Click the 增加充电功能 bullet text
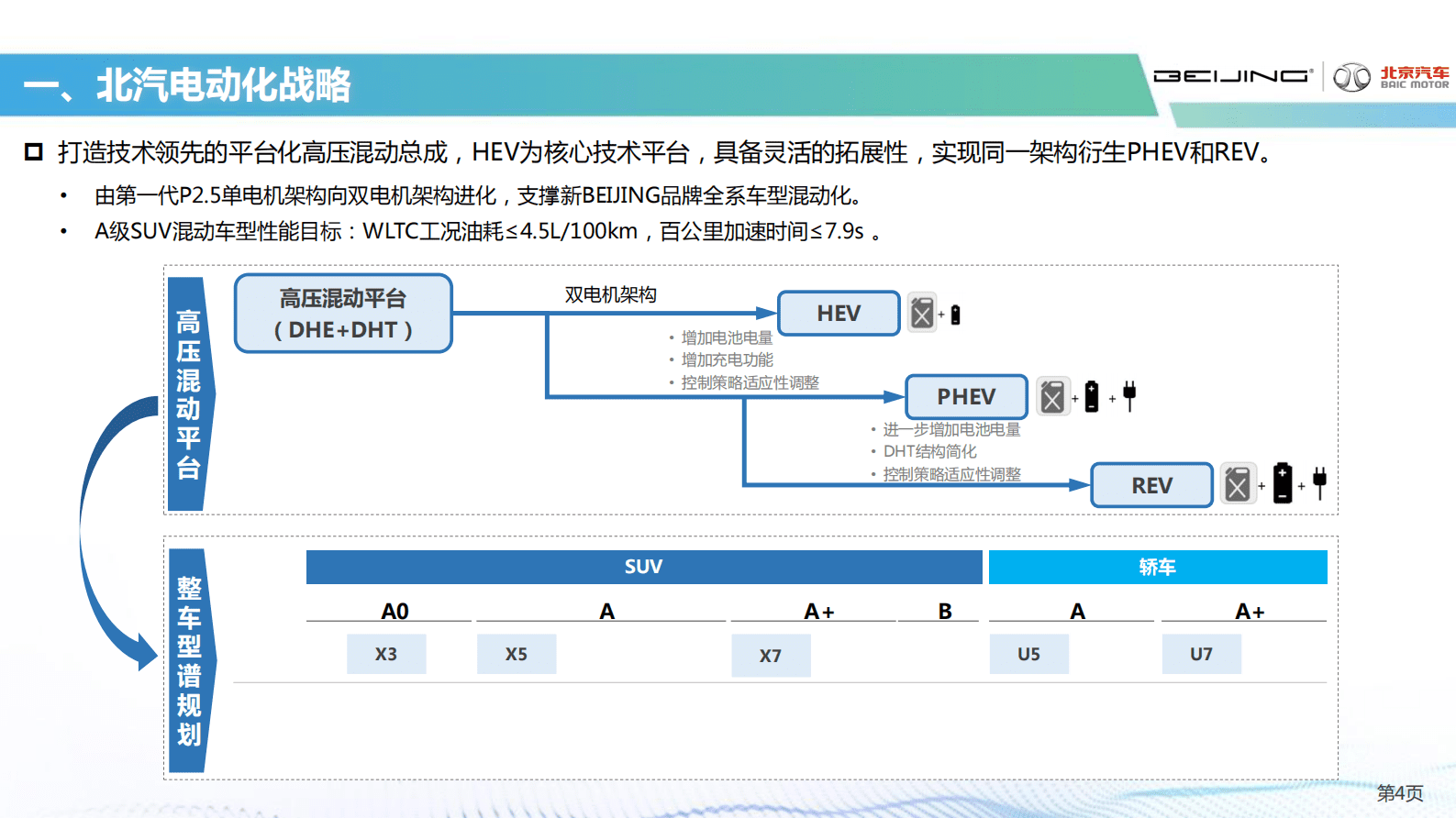This screenshot has height=818, width=1456. click(x=727, y=359)
